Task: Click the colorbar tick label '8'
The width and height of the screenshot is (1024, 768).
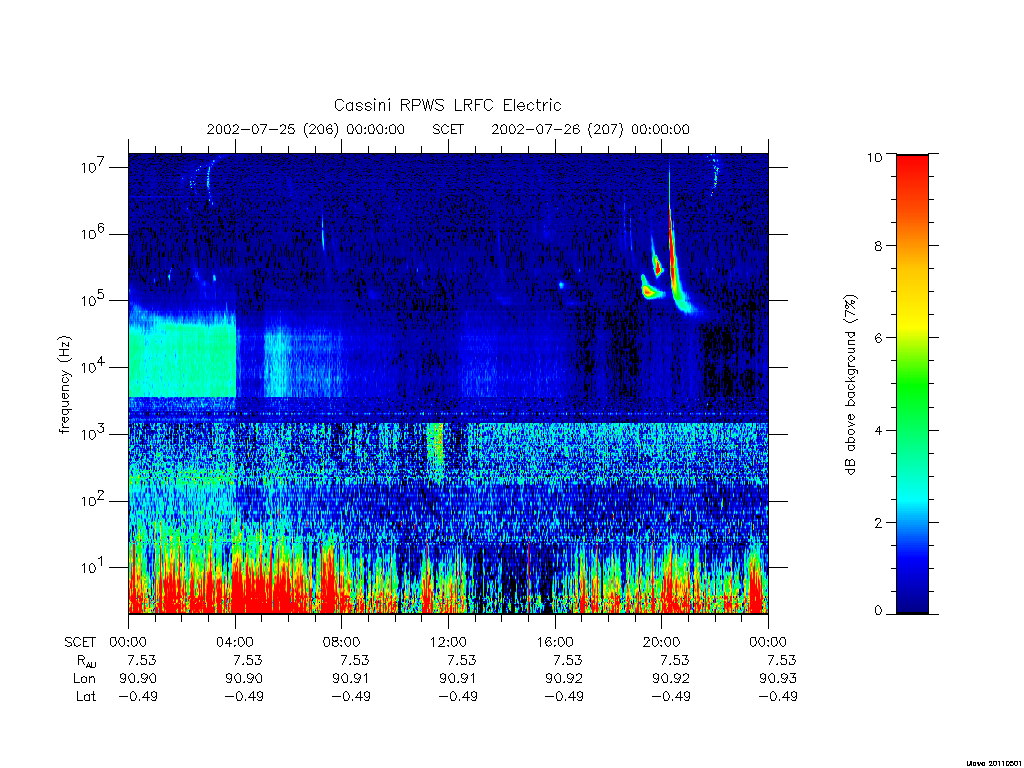Action: (x=878, y=246)
